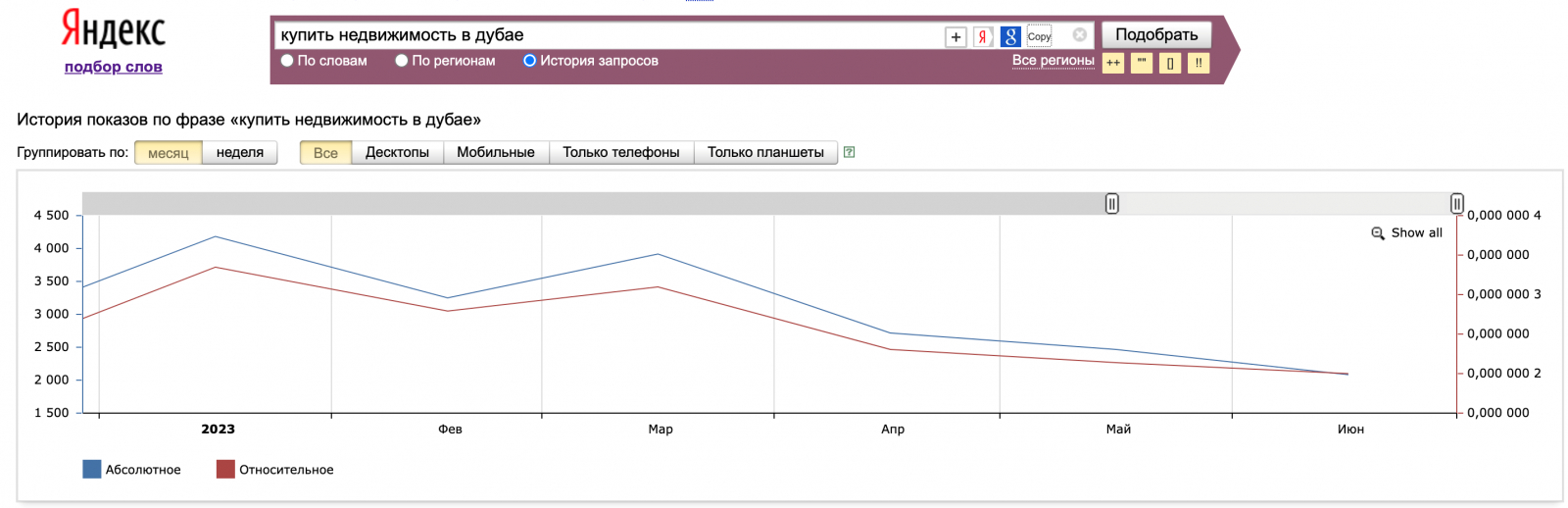Switch to 'Мобильные' tab
The image size is (1568, 508).
tap(496, 152)
